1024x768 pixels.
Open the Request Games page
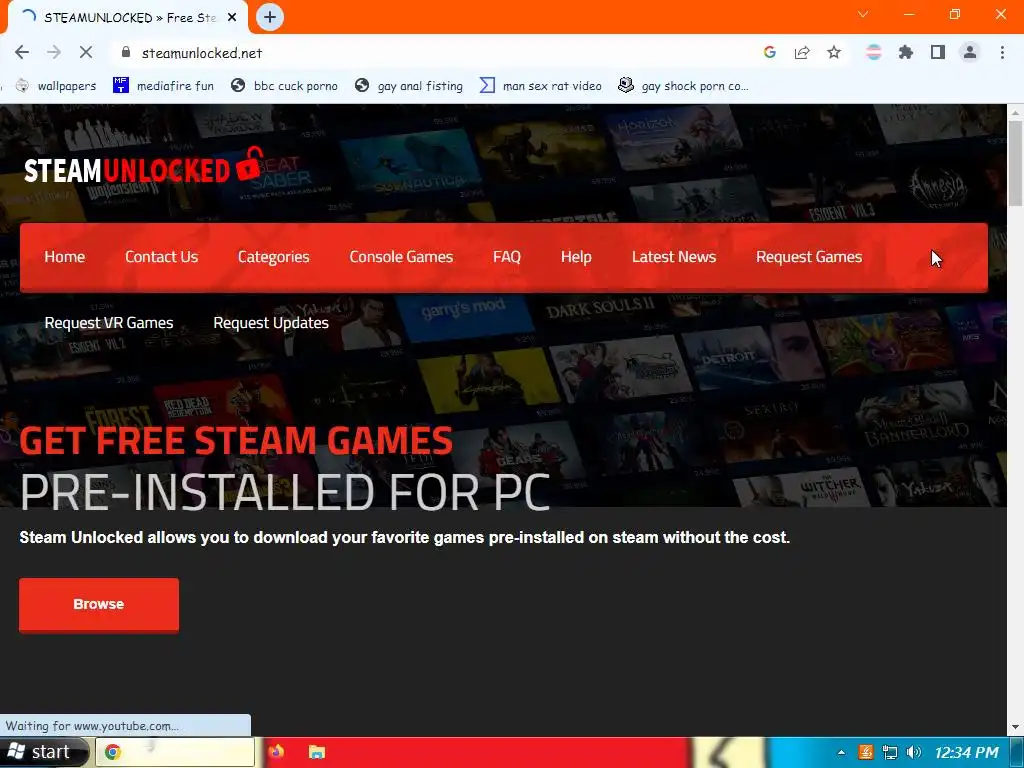809,257
